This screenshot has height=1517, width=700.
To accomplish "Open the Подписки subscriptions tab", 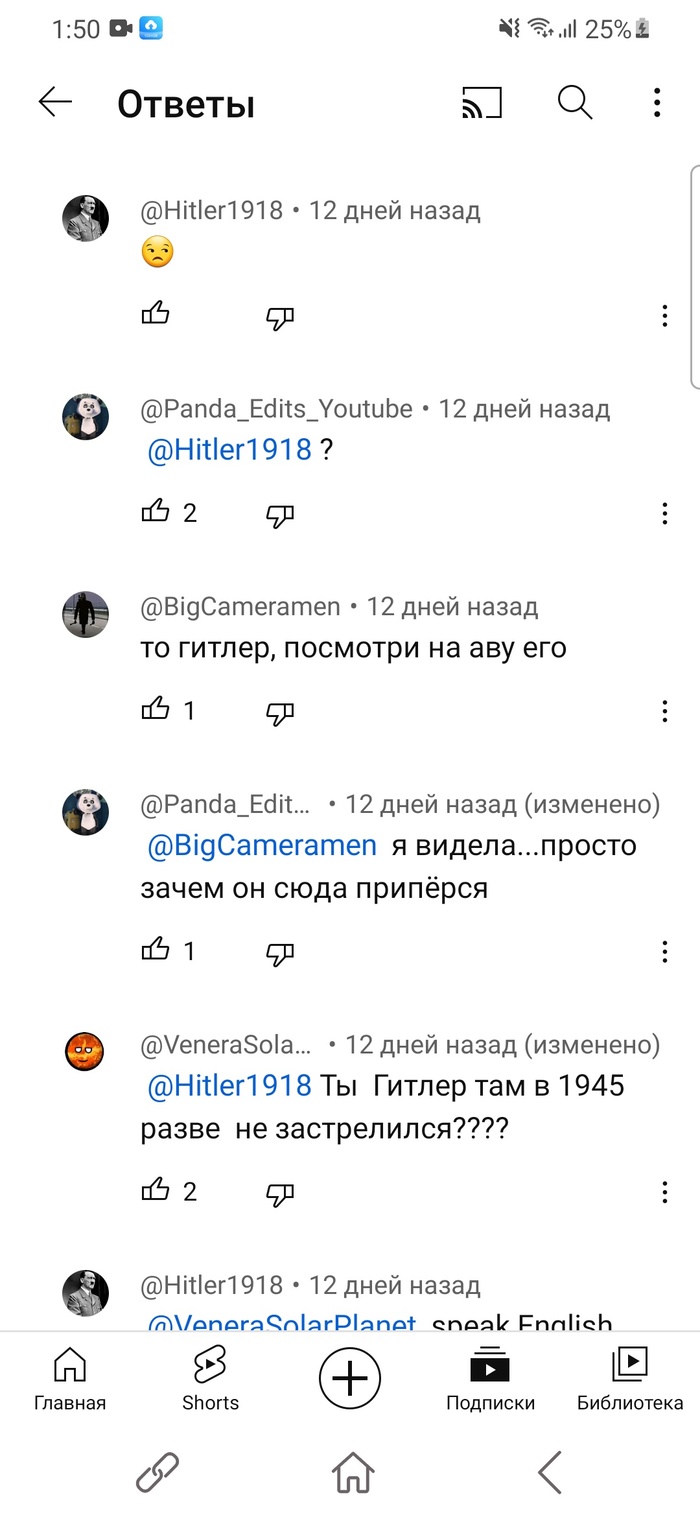I will click(490, 1380).
